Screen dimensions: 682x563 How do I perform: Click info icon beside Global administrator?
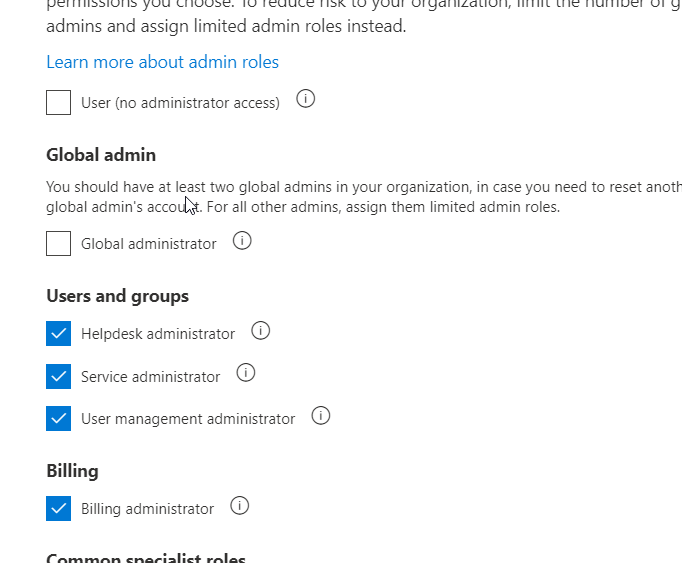click(242, 240)
